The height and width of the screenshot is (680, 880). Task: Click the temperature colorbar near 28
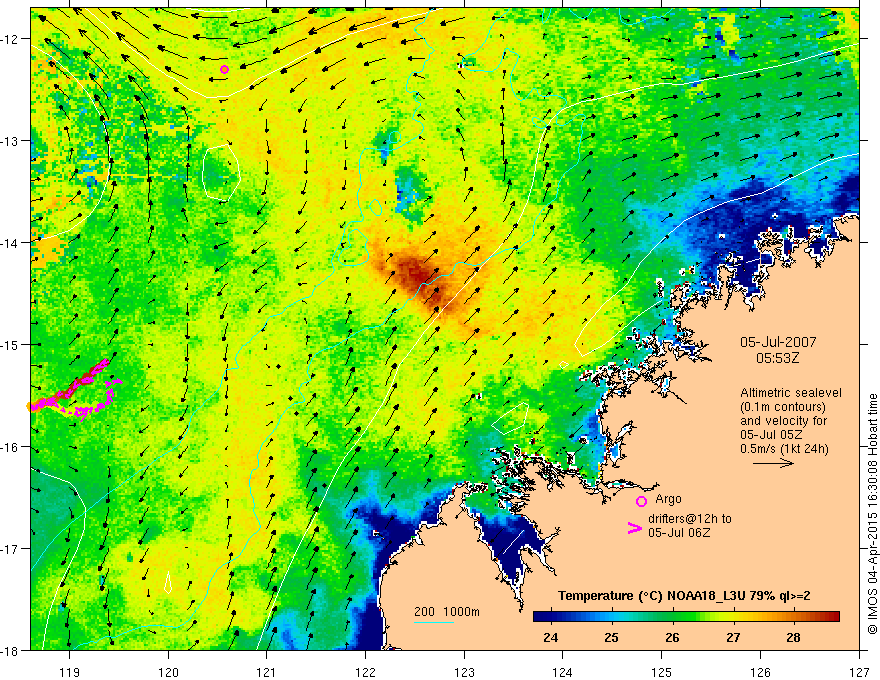(x=793, y=616)
